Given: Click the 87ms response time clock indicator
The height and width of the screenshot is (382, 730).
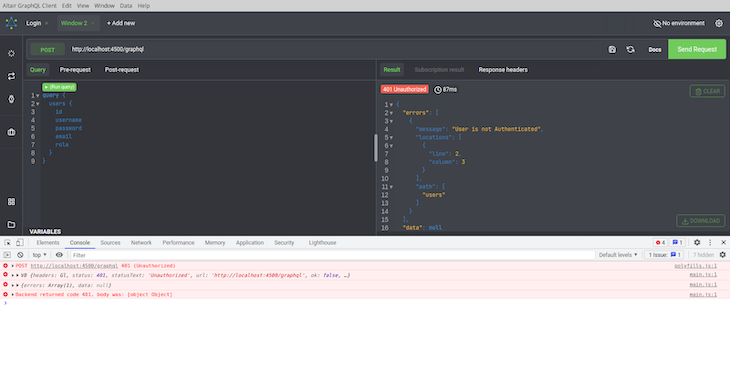Looking at the screenshot, I should point(445,89).
